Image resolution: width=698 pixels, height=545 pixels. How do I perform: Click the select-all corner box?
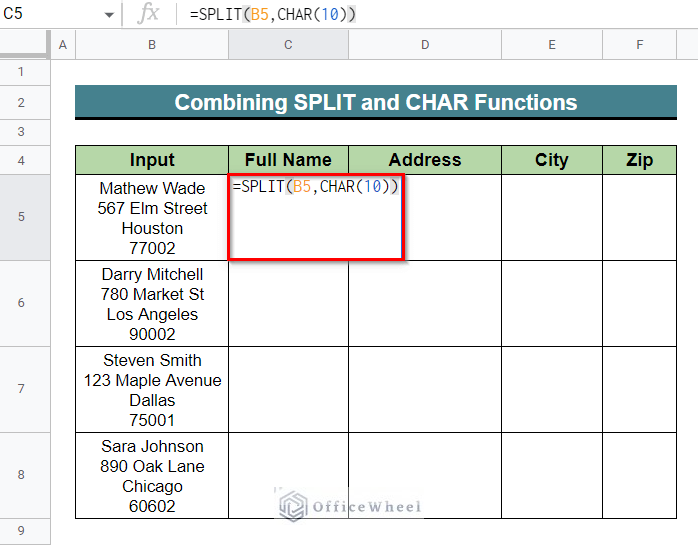[24, 45]
